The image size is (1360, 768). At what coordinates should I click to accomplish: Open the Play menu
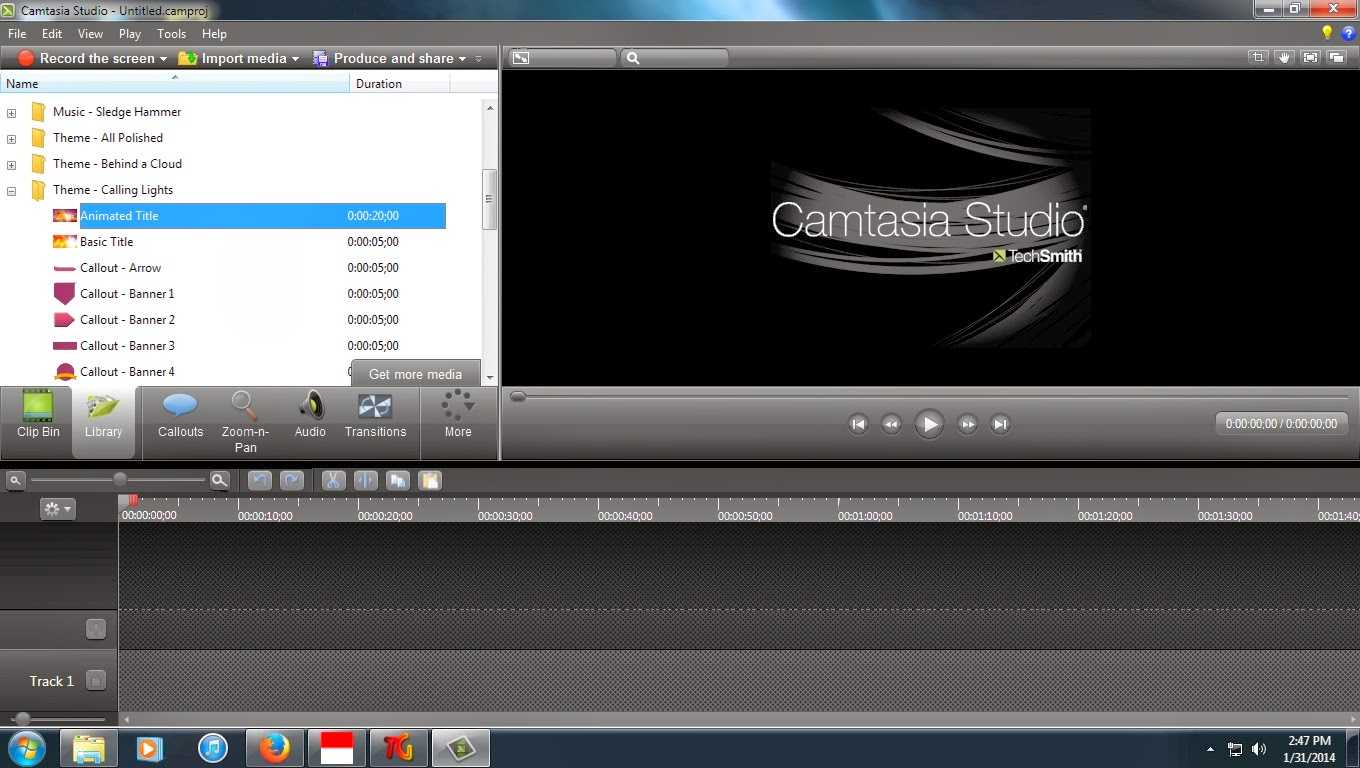130,33
